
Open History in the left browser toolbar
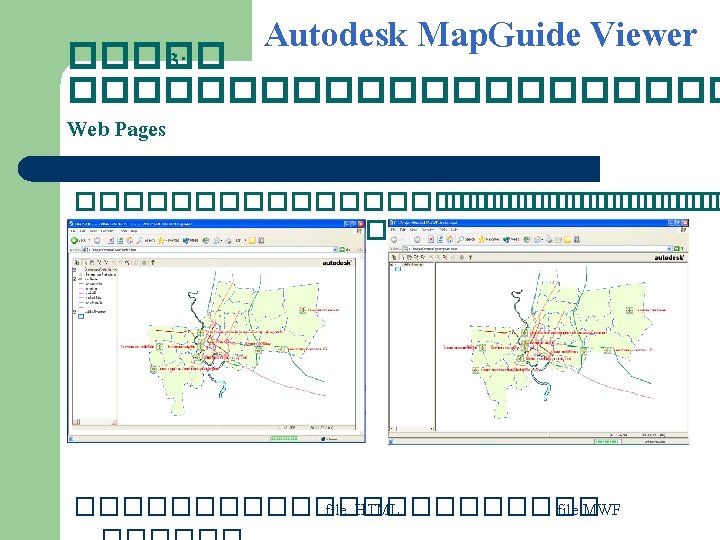coord(206,240)
